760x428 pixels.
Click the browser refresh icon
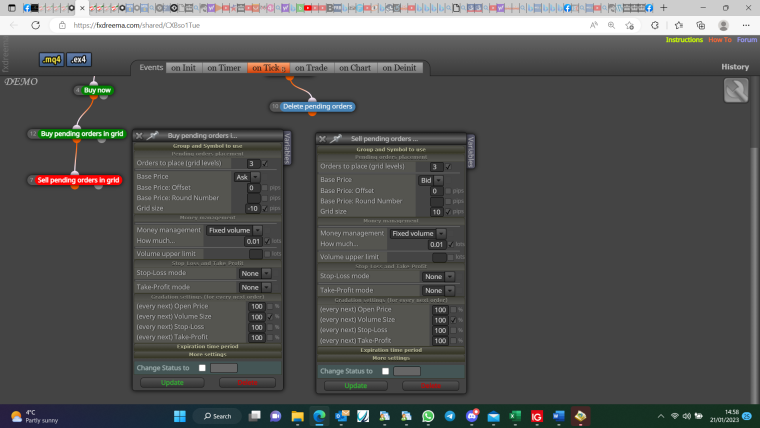click(35, 25)
